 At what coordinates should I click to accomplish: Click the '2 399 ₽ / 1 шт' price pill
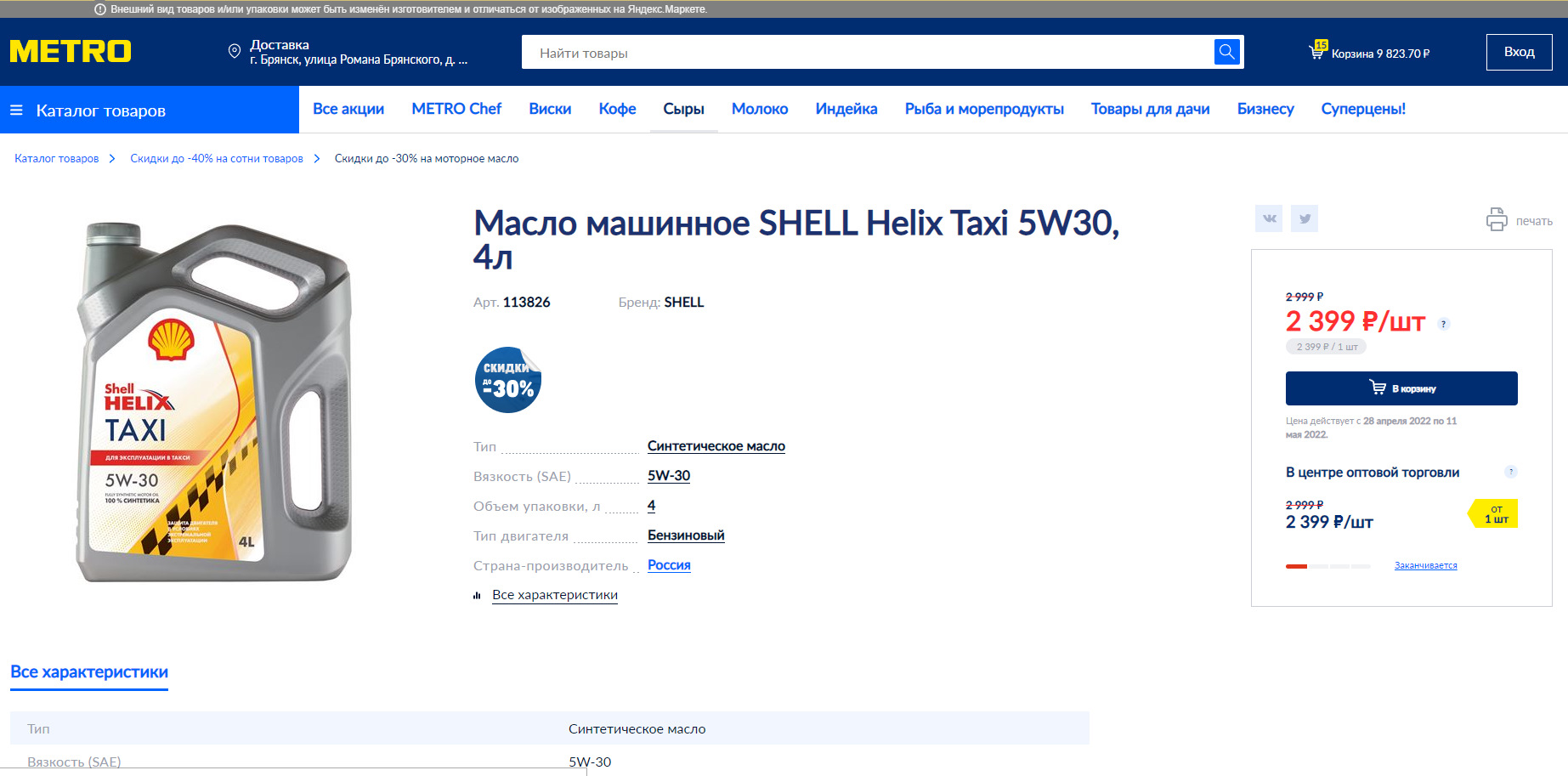[x=1327, y=347]
